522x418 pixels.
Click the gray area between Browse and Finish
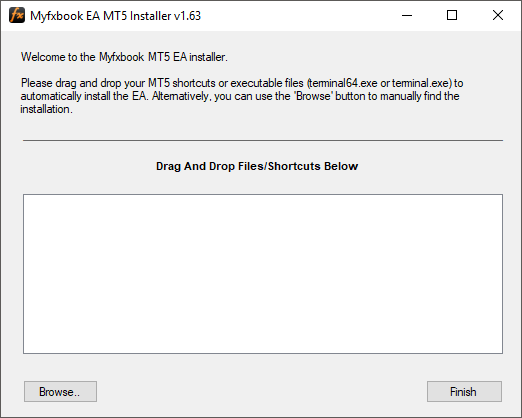tap(262, 392)
